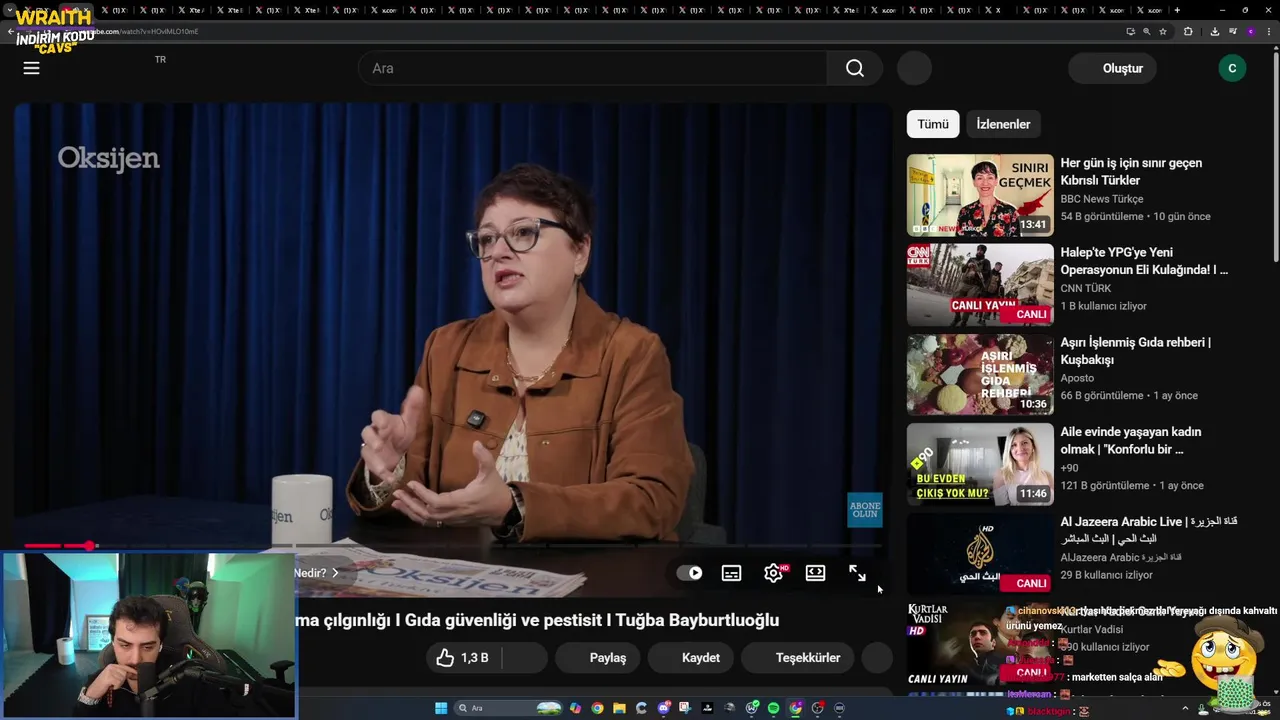
Task: Open Spotify from the taskbar
Action: (773, 708)
